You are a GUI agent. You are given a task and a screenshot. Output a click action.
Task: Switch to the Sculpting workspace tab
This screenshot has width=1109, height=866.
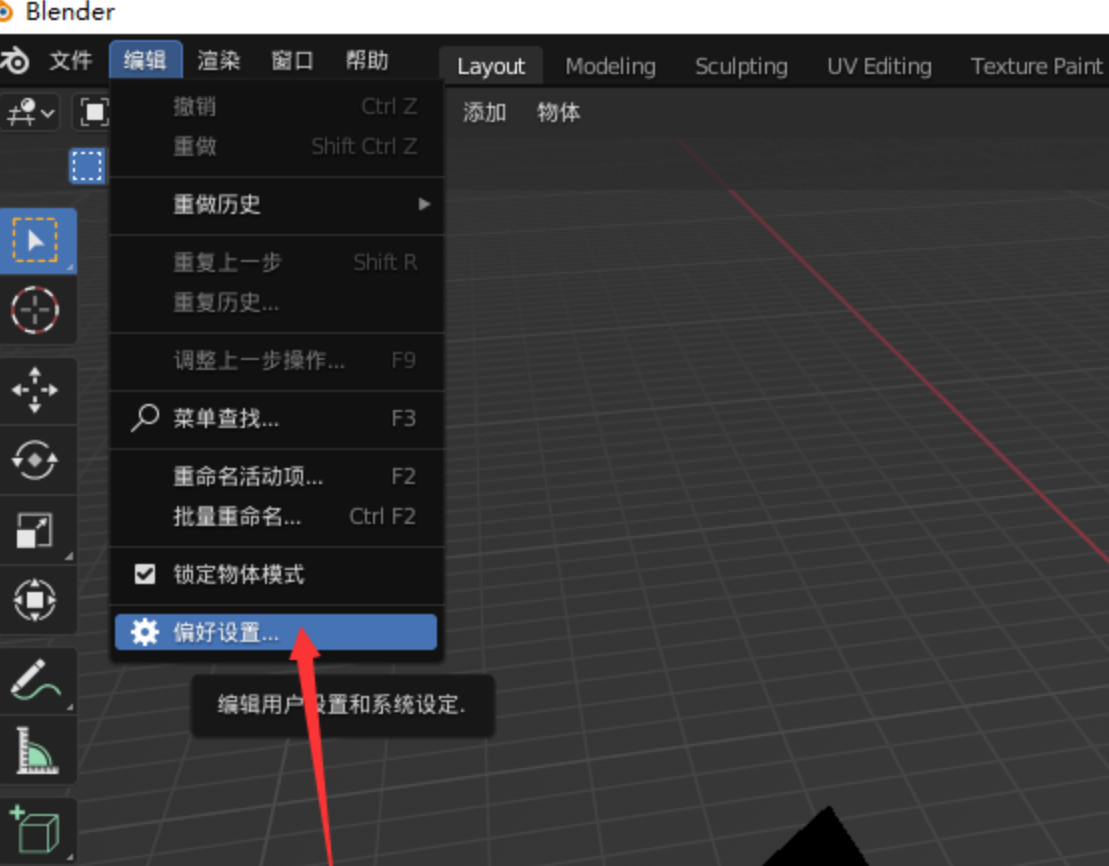click(x=741, y=67)
